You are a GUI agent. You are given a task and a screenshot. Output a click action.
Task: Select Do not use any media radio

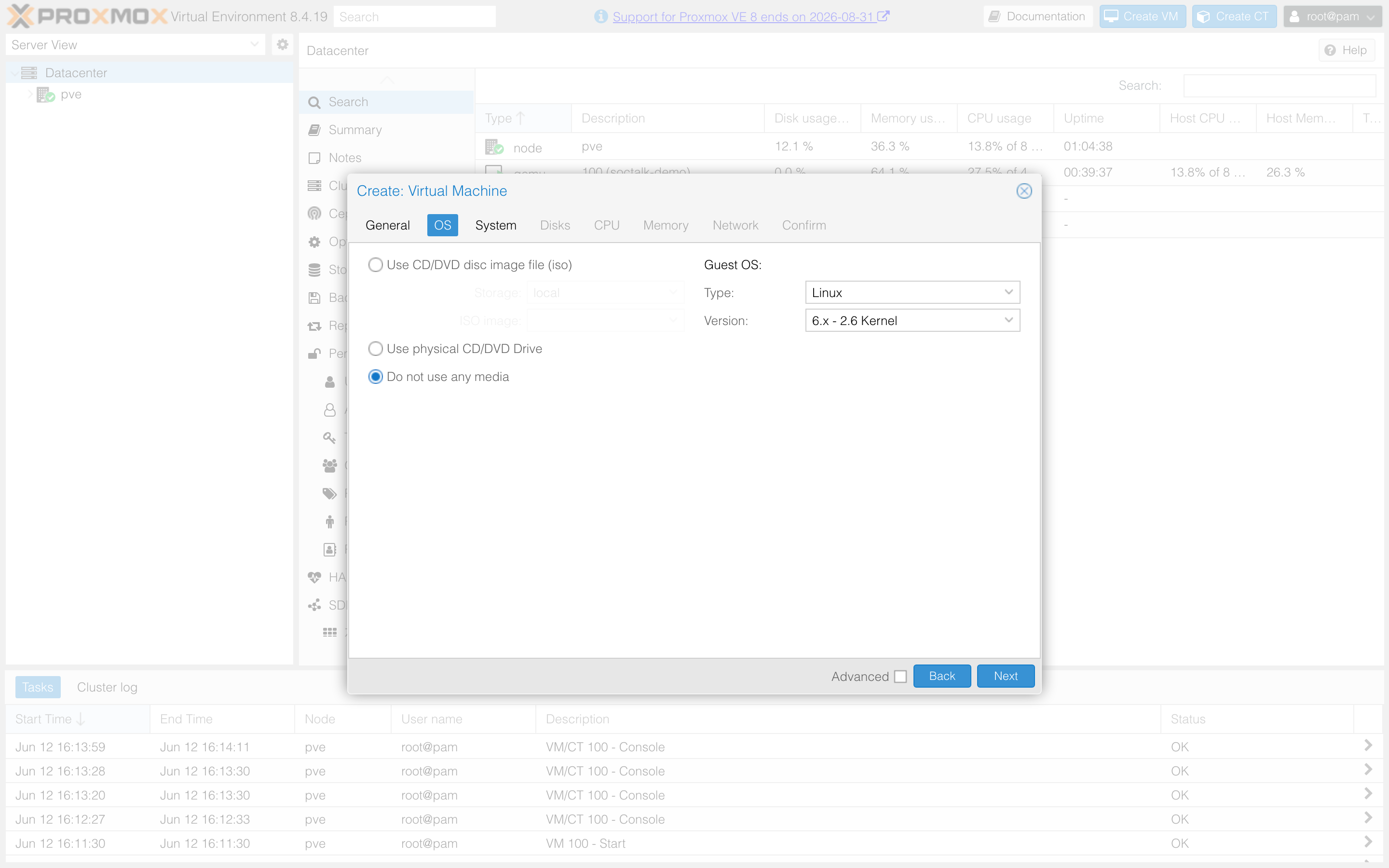375,377
